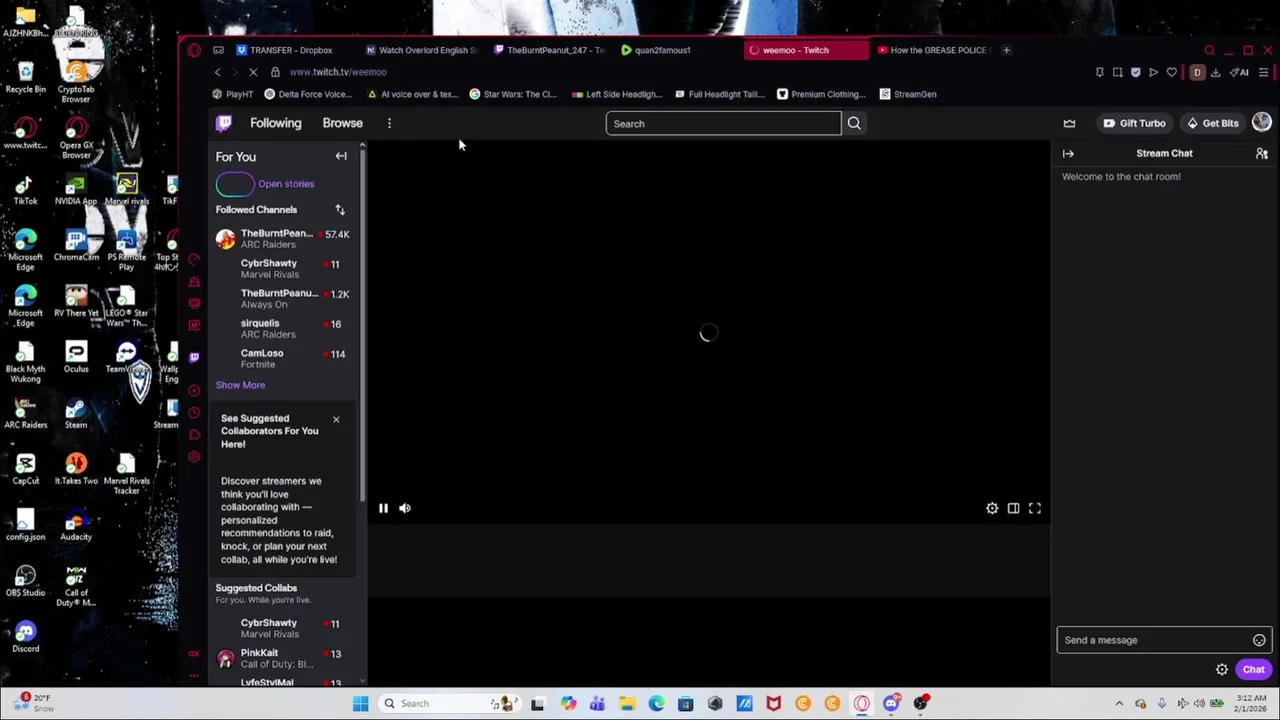The width and height of the screenshot is (1280, 720).
Task: Open the browser AI assistant button
Action: coord(1241,72)
